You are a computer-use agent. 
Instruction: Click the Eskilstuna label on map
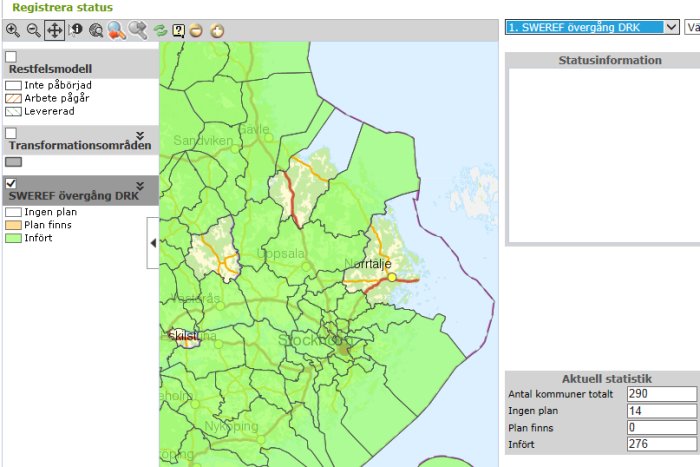pos(189,335)
